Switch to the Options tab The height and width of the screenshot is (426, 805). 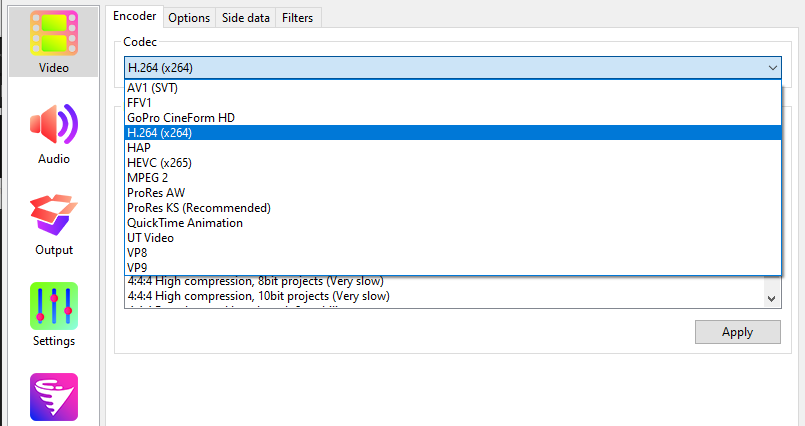point(189,18)
